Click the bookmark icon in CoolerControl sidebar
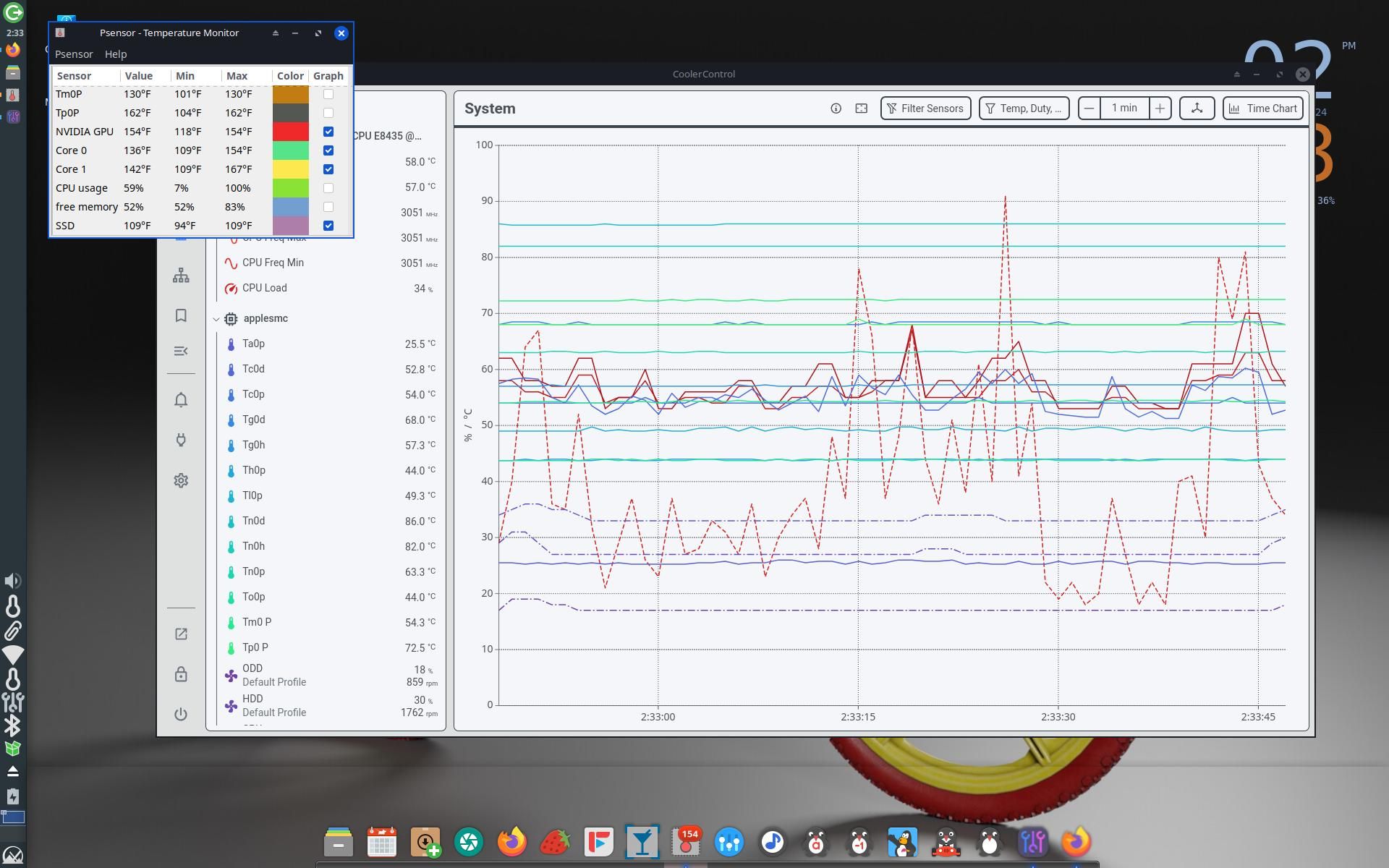The width and height of the screenshot is (1389, 868). (x=181, y=315)
